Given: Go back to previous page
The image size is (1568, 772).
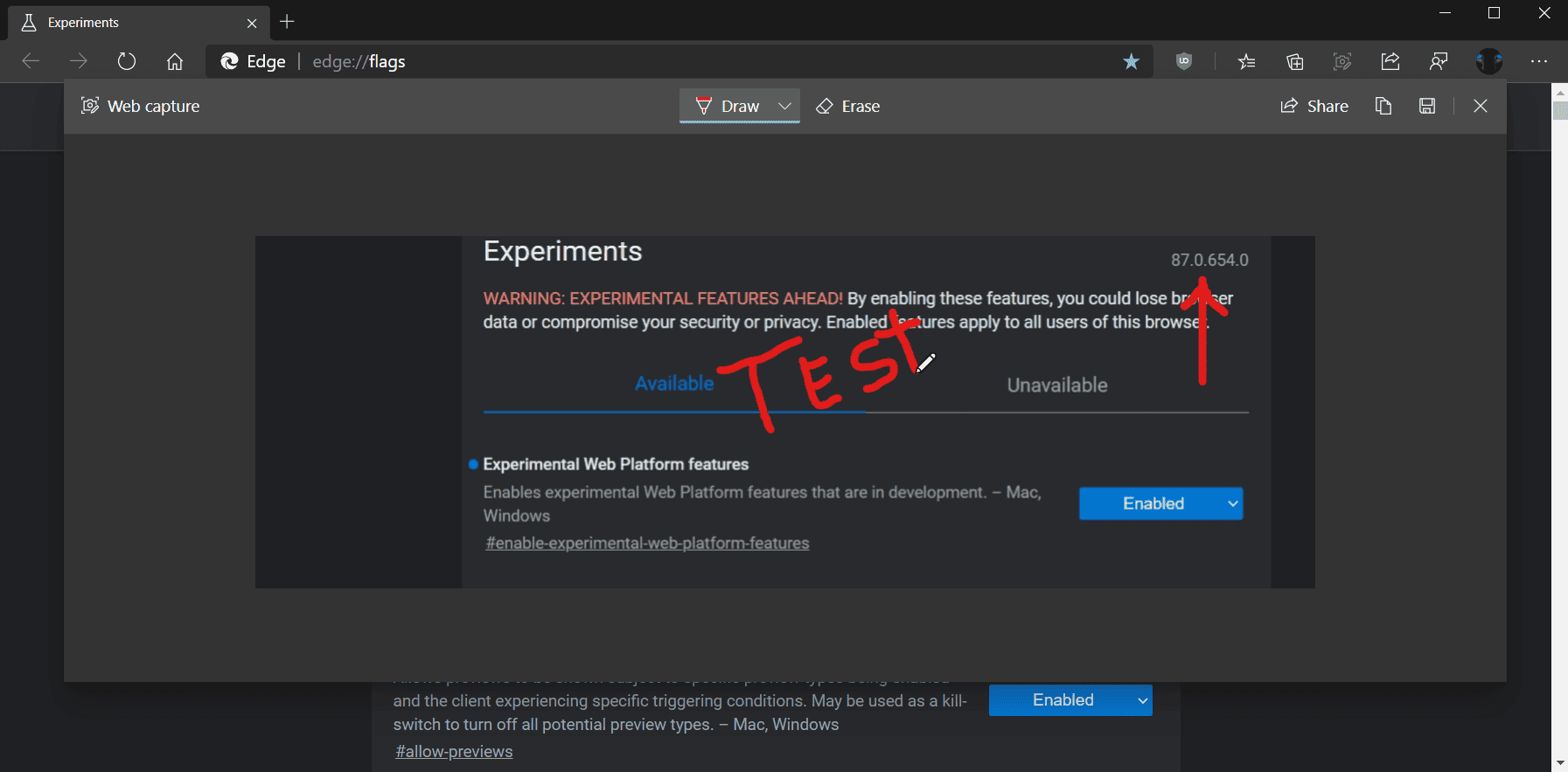Looking at the screenshot, I should point(31,61).
